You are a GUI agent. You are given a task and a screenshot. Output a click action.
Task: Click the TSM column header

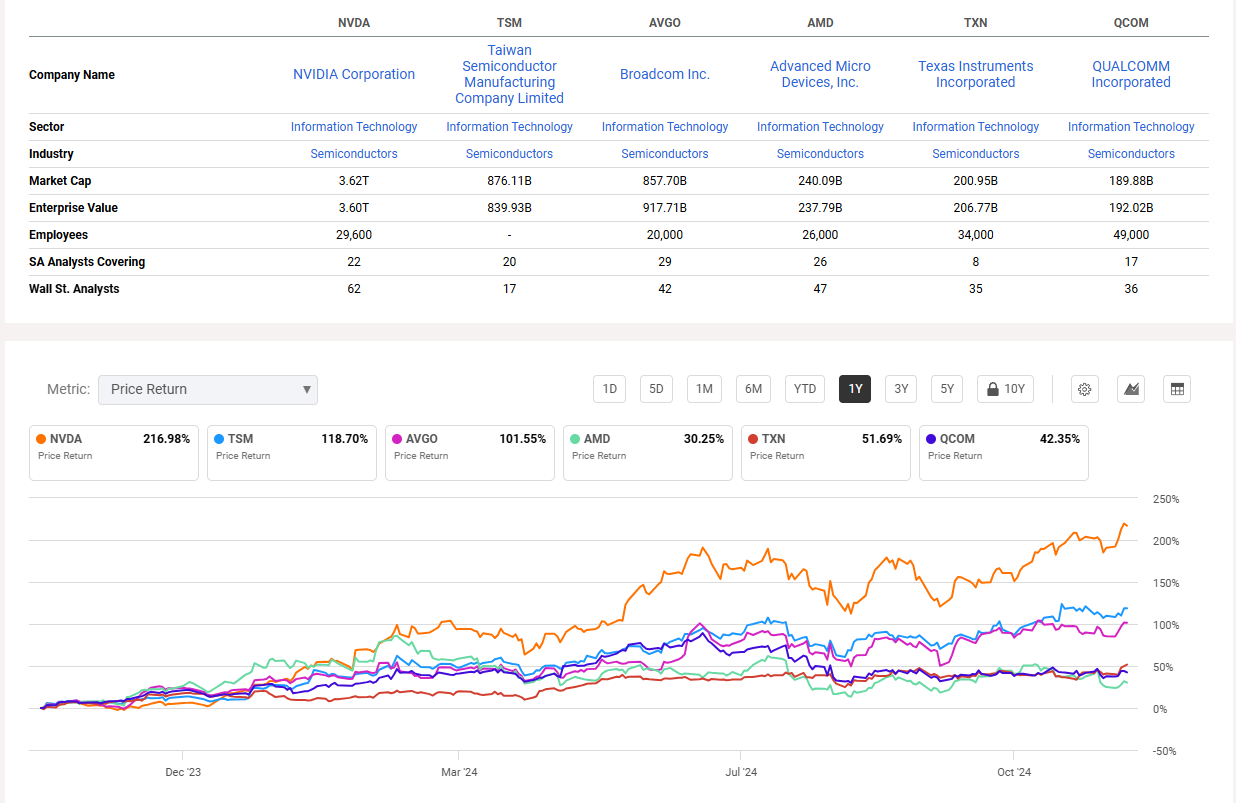510,23
